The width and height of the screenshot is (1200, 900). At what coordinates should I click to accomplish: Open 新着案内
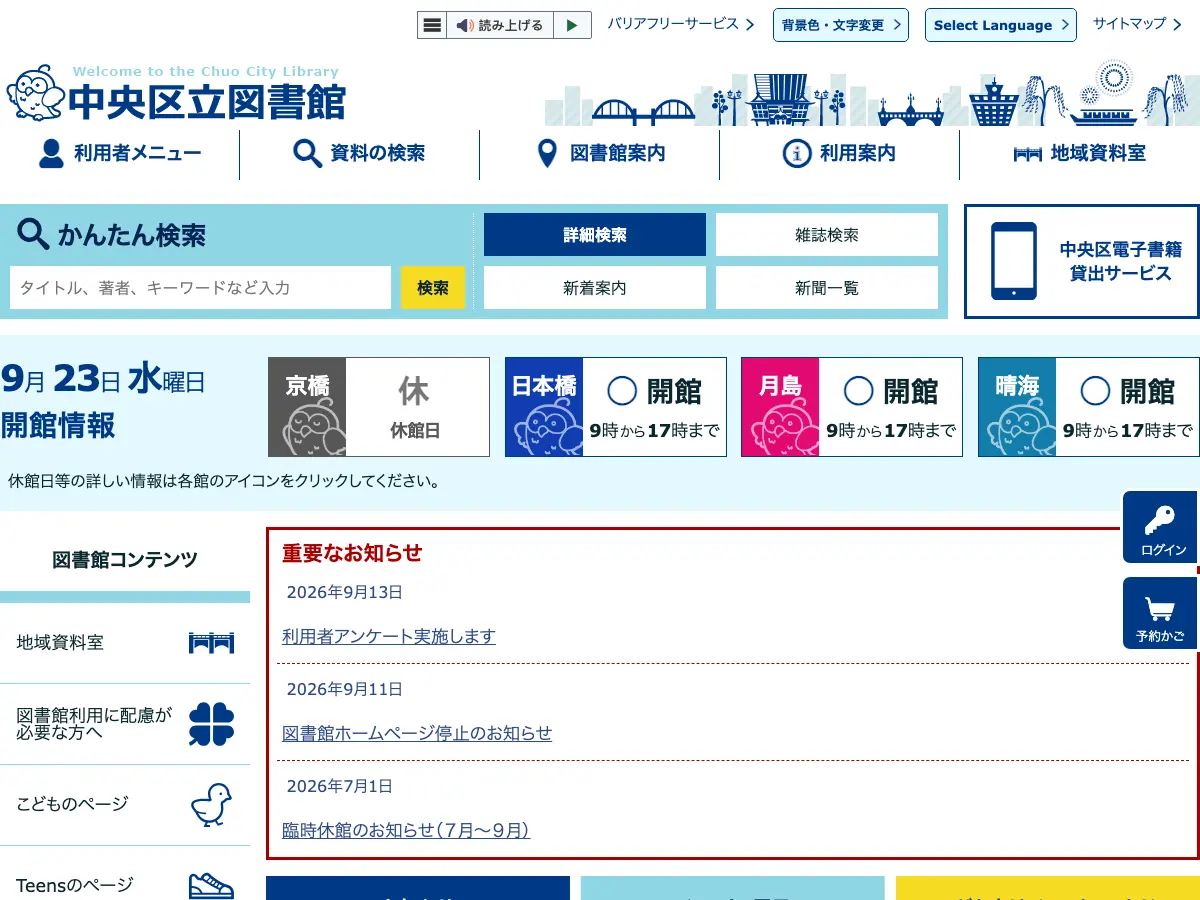pyautogui.click(x=595, y=287)
